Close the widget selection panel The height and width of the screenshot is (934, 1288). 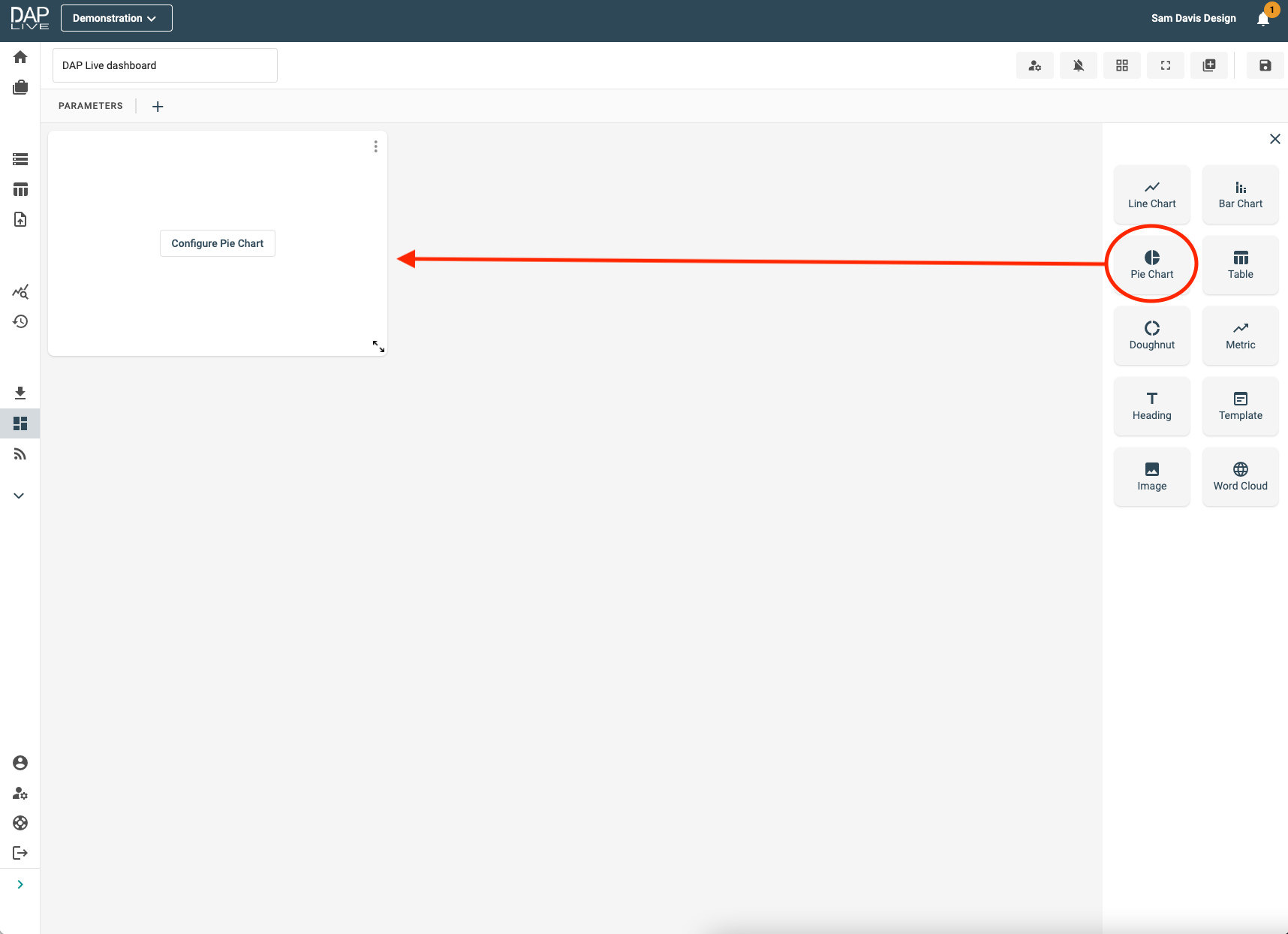(x=1274, y=139)
